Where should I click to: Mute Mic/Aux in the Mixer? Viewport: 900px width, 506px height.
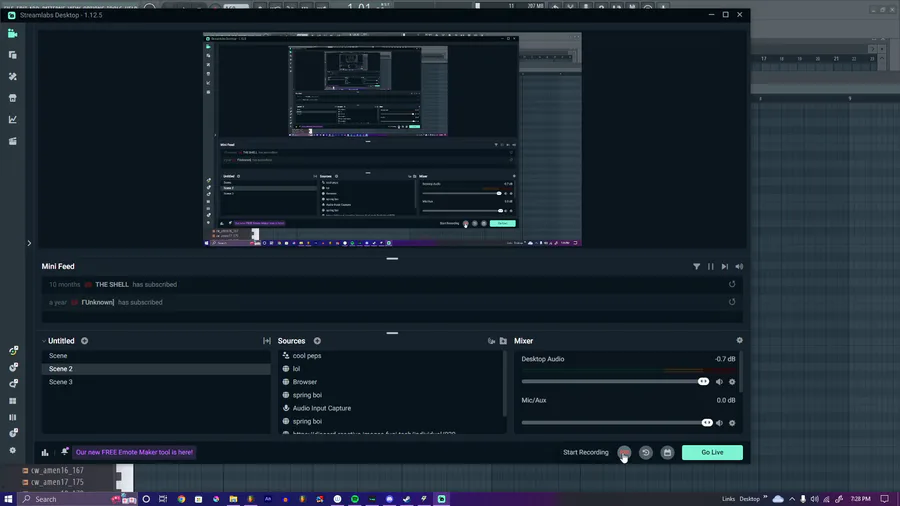pos(719,423)
